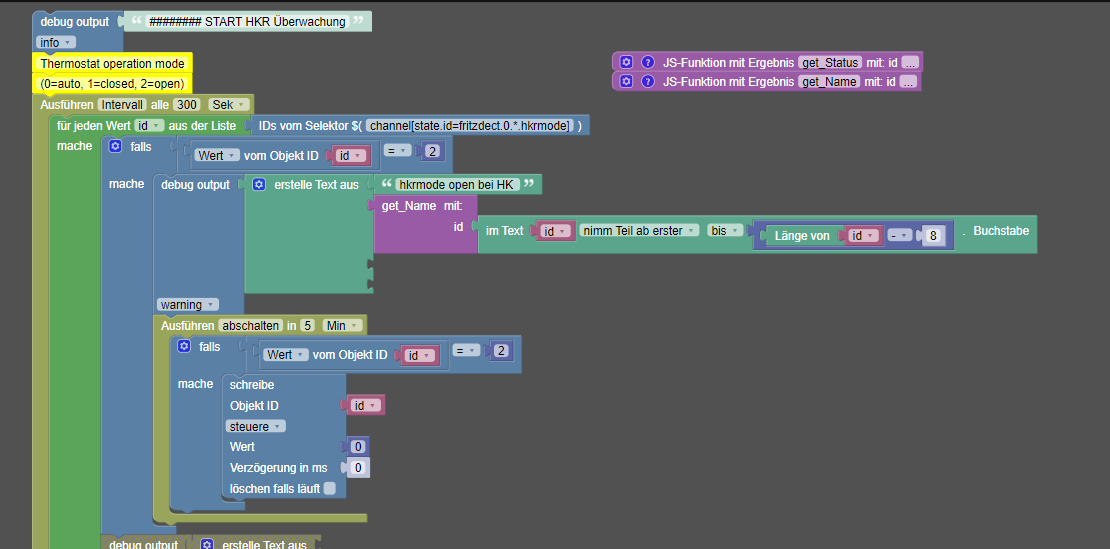This screenshot has height=549, width=1110.
Task: Edit interval value 300
Action: point(188,105)
